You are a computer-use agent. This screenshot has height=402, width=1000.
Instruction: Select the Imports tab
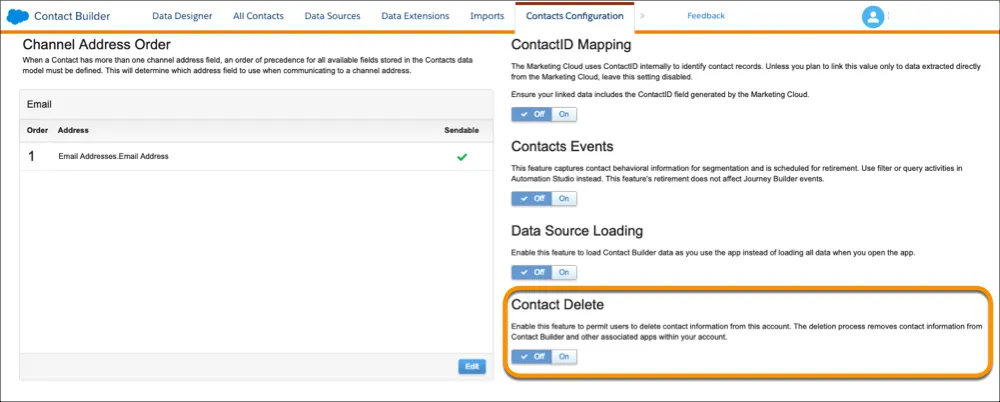[487, 16]
